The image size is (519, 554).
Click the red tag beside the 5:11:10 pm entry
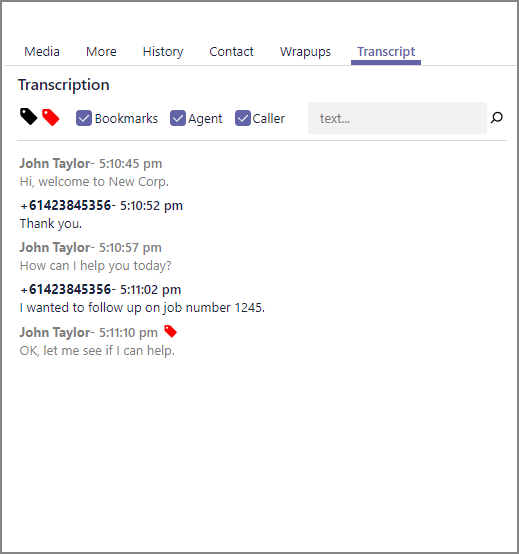[171, 331]
